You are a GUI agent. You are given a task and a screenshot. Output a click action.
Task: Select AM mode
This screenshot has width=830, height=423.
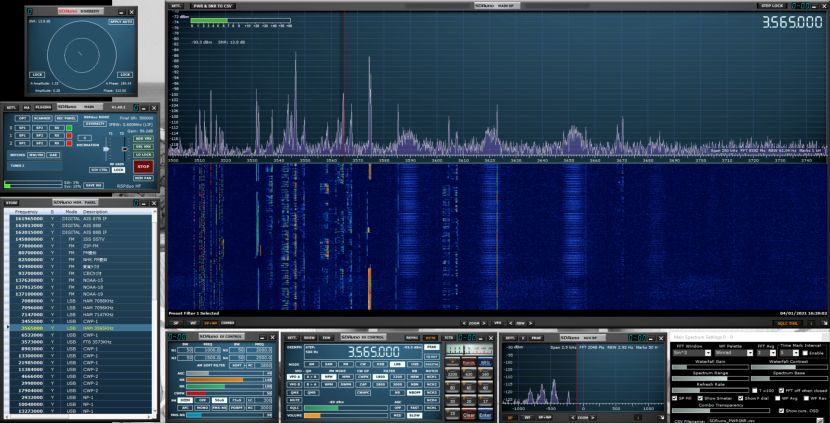click(312, 364)
